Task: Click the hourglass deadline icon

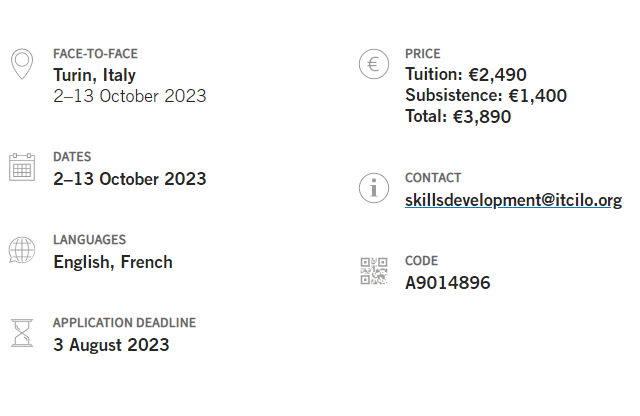Action: [21, 333]
